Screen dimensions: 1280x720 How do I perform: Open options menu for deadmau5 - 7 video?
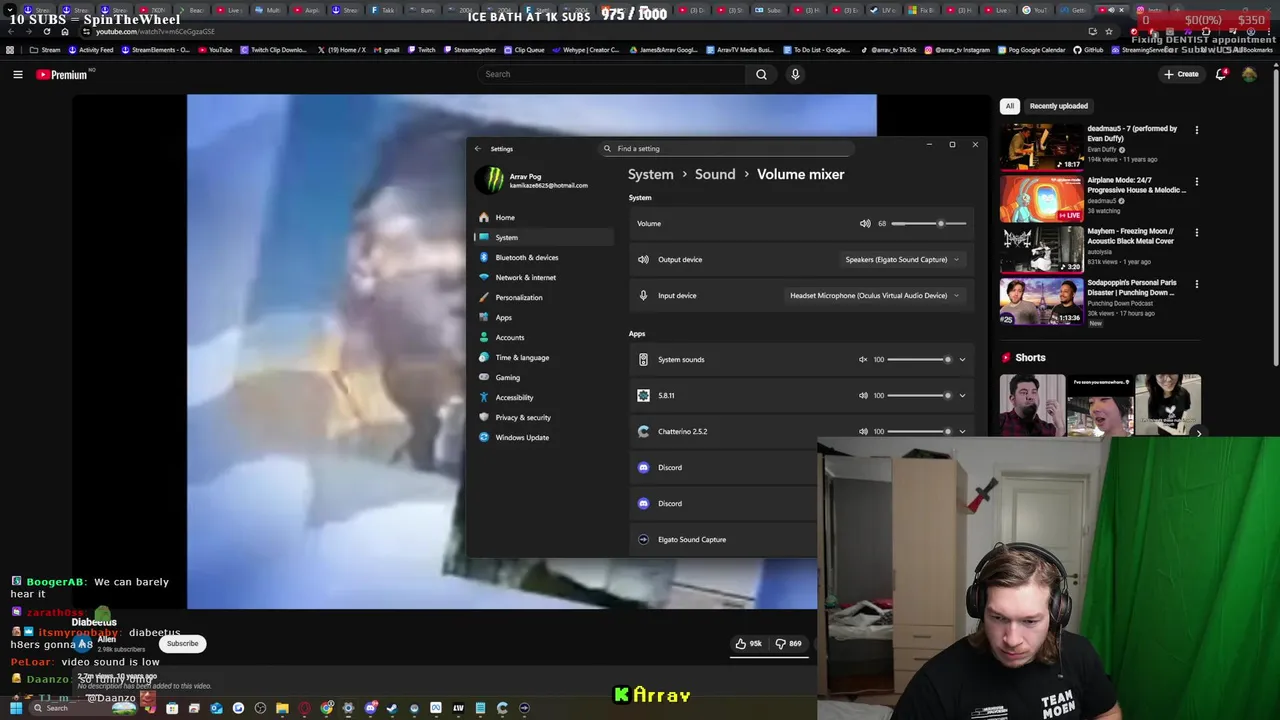(x=1196, y=130)
